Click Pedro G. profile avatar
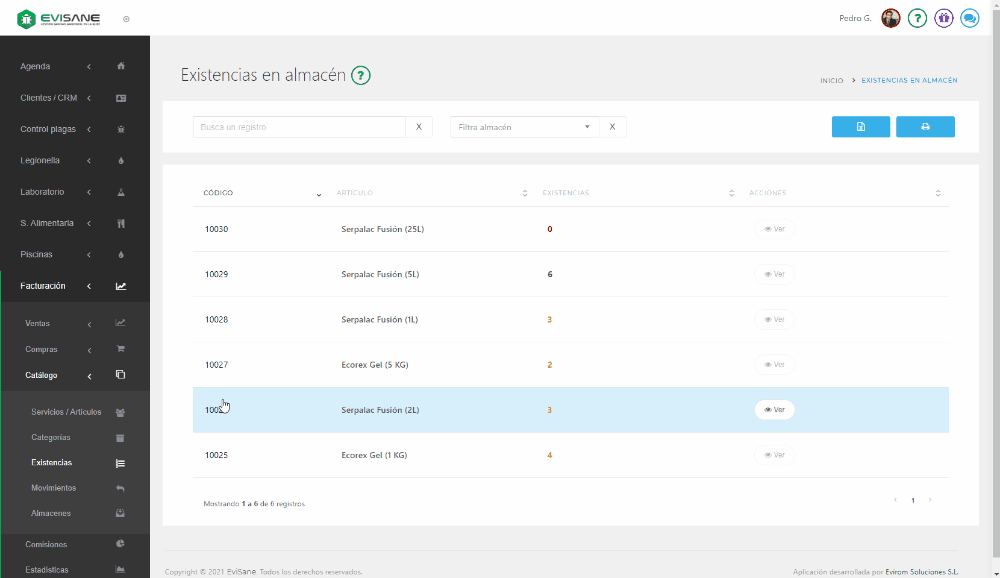1000x578 pixels. pyautogui.click(x=890, y=18)
